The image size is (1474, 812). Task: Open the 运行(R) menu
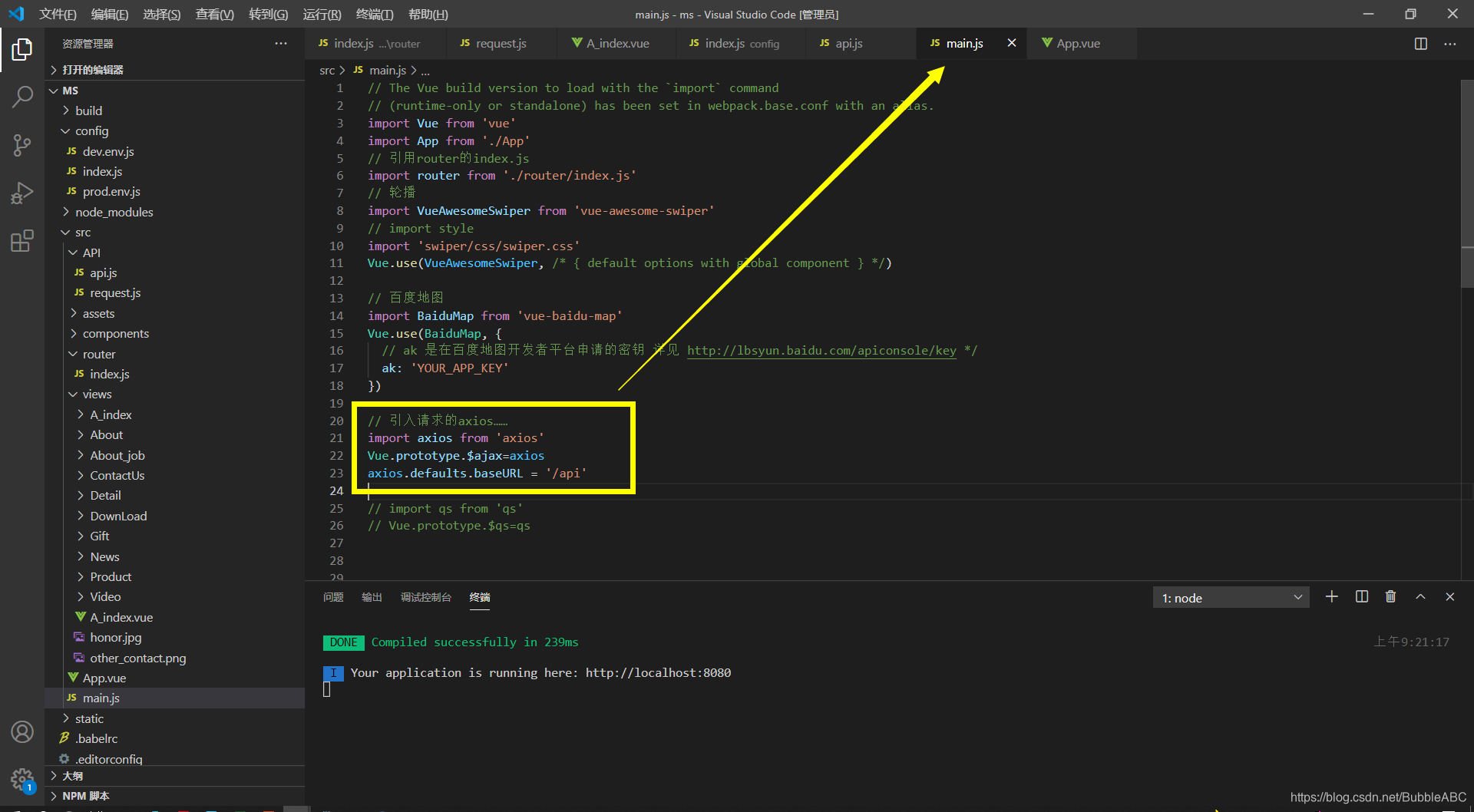coord(322,14)
